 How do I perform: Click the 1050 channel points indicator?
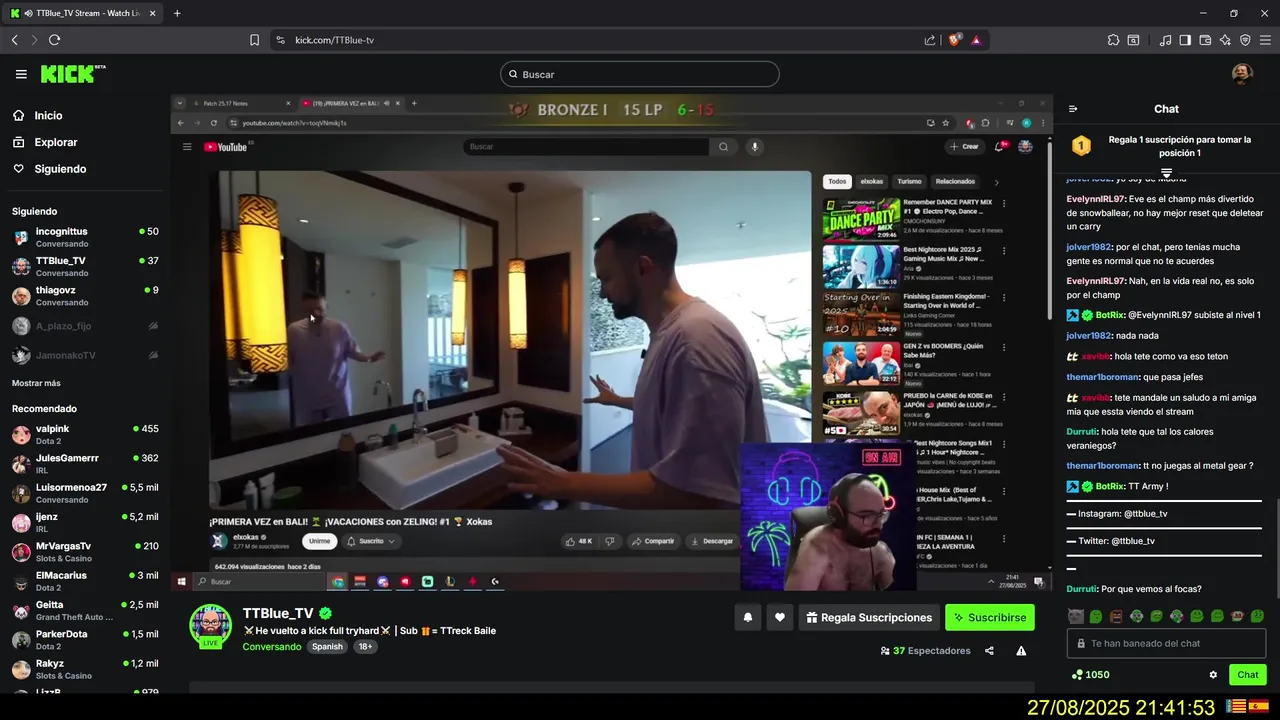1090,675
